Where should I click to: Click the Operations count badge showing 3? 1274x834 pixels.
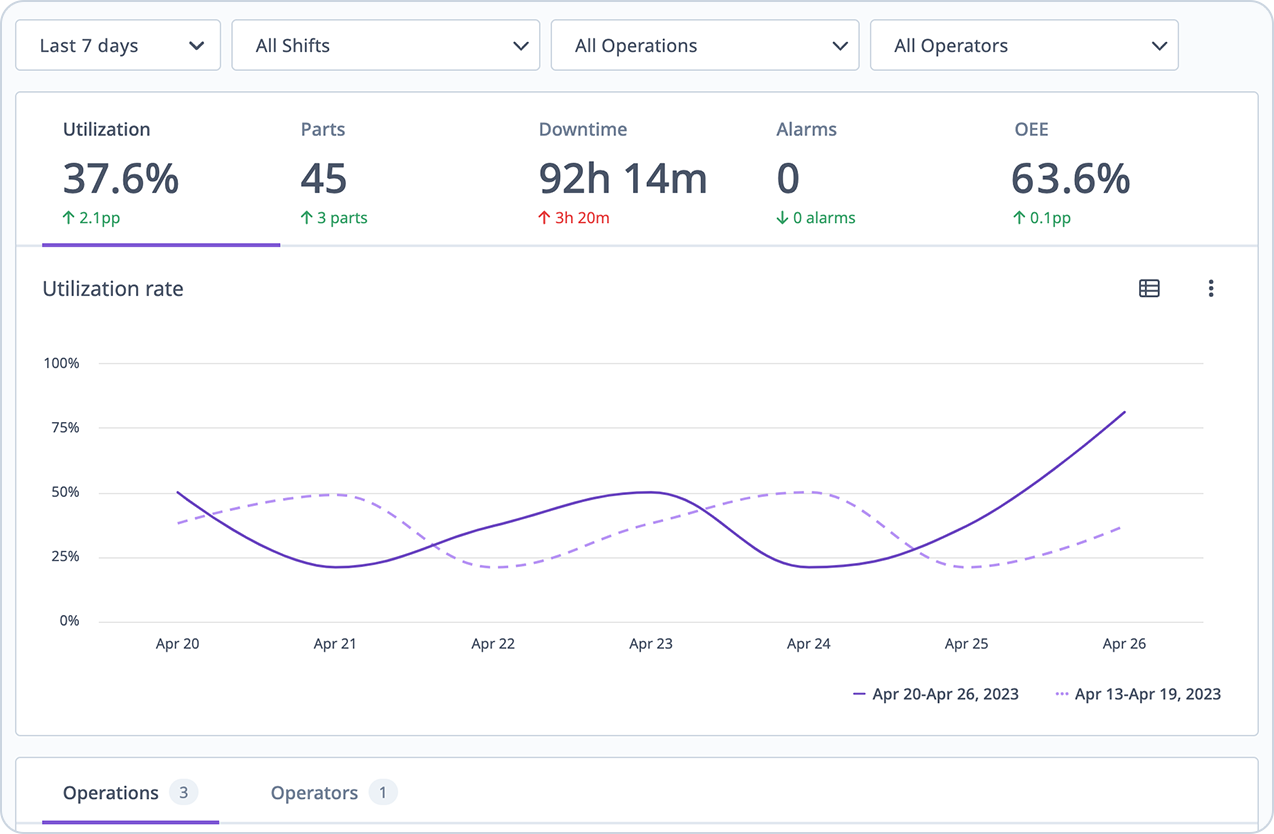tap(183, 793)
